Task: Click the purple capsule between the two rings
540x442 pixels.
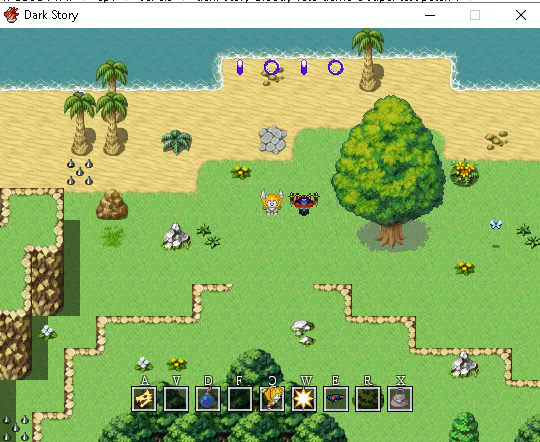Action: click(304, 67)
